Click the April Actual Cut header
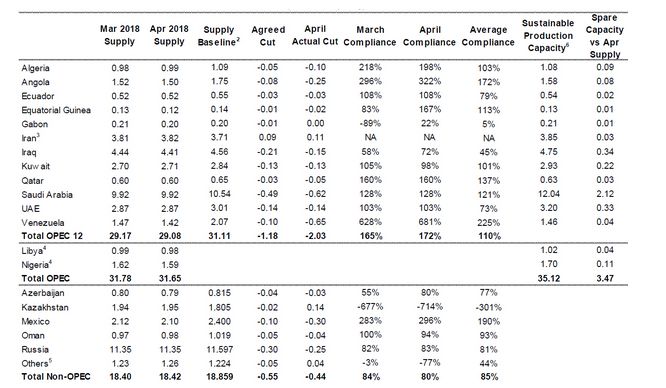Screen dimensions: 666x388 coord(315,35)
